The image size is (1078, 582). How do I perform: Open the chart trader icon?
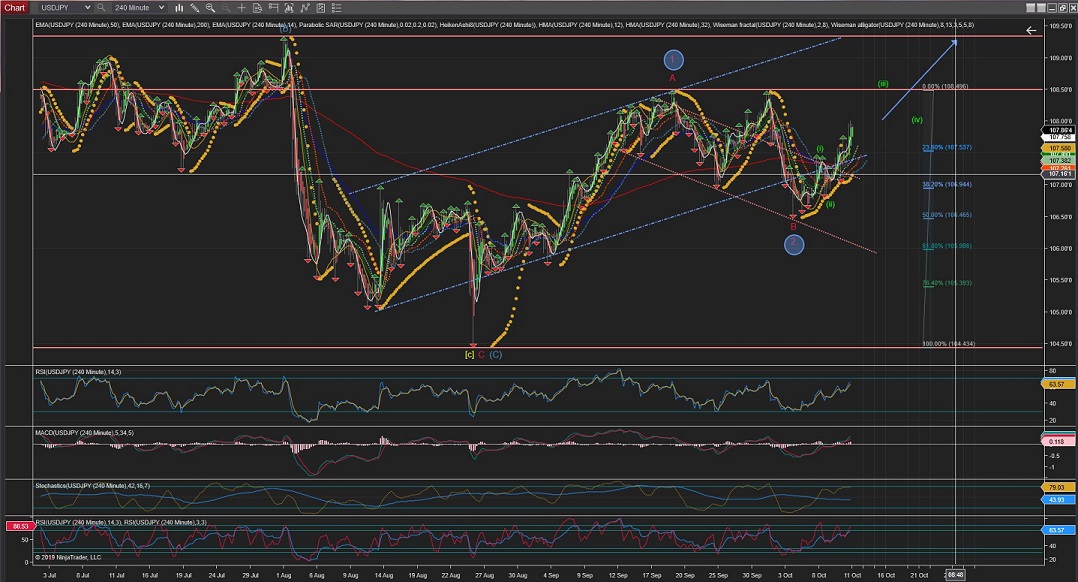(x=273, y=7)
